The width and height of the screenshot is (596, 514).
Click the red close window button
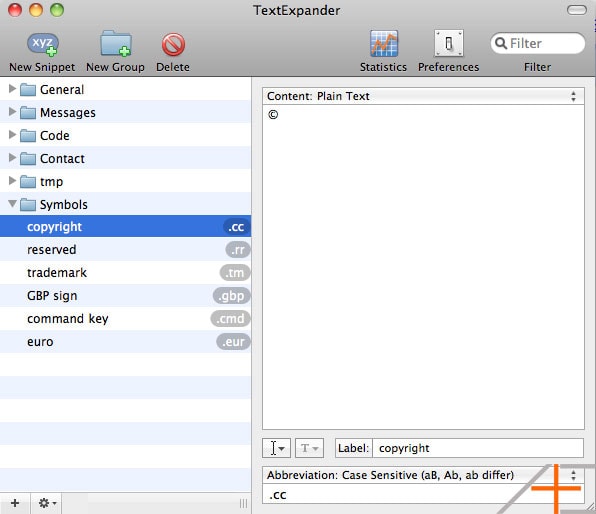tap(15, 10)
